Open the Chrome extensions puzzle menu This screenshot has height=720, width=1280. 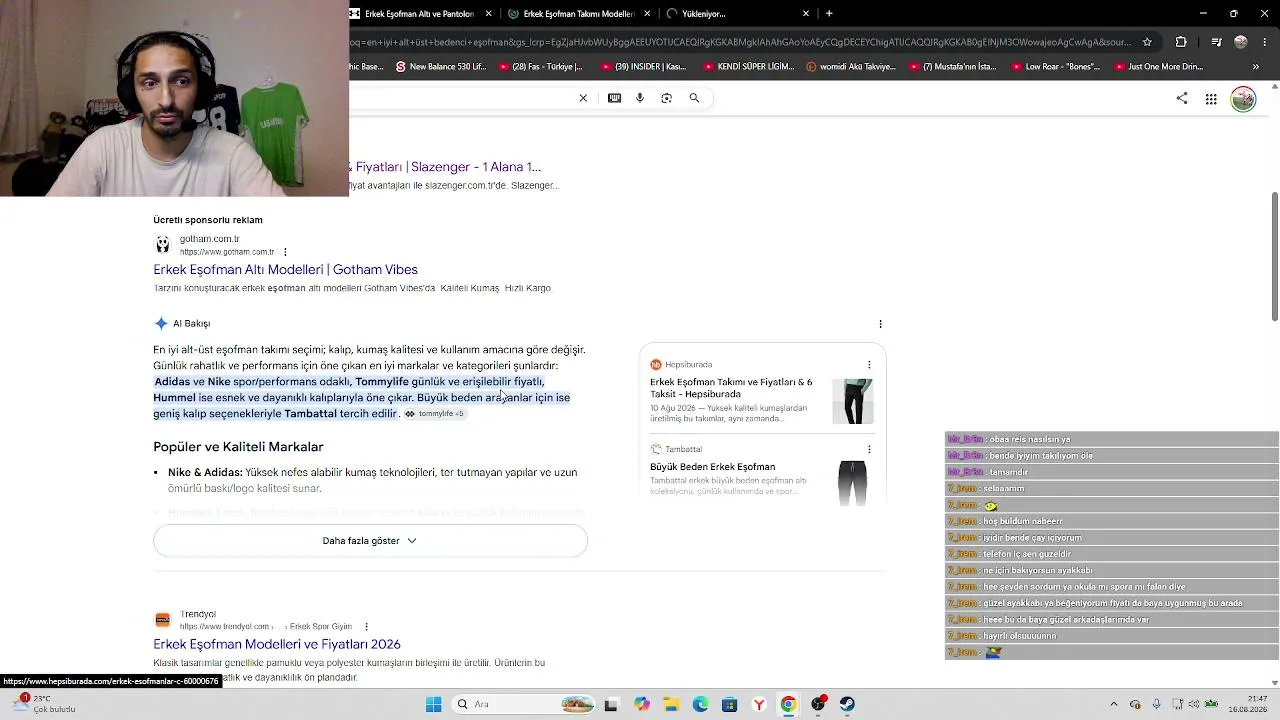[x=1181, y=42]
